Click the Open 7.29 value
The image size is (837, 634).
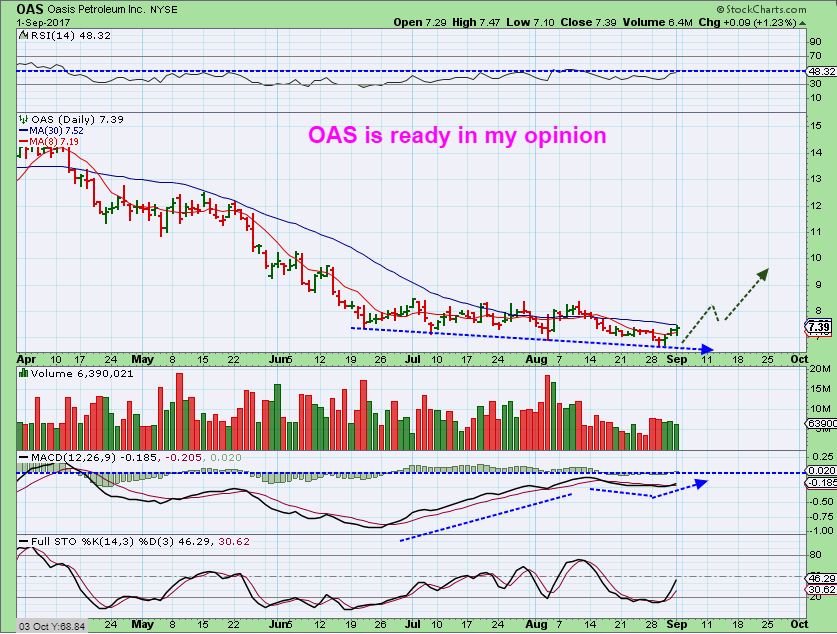420,22
